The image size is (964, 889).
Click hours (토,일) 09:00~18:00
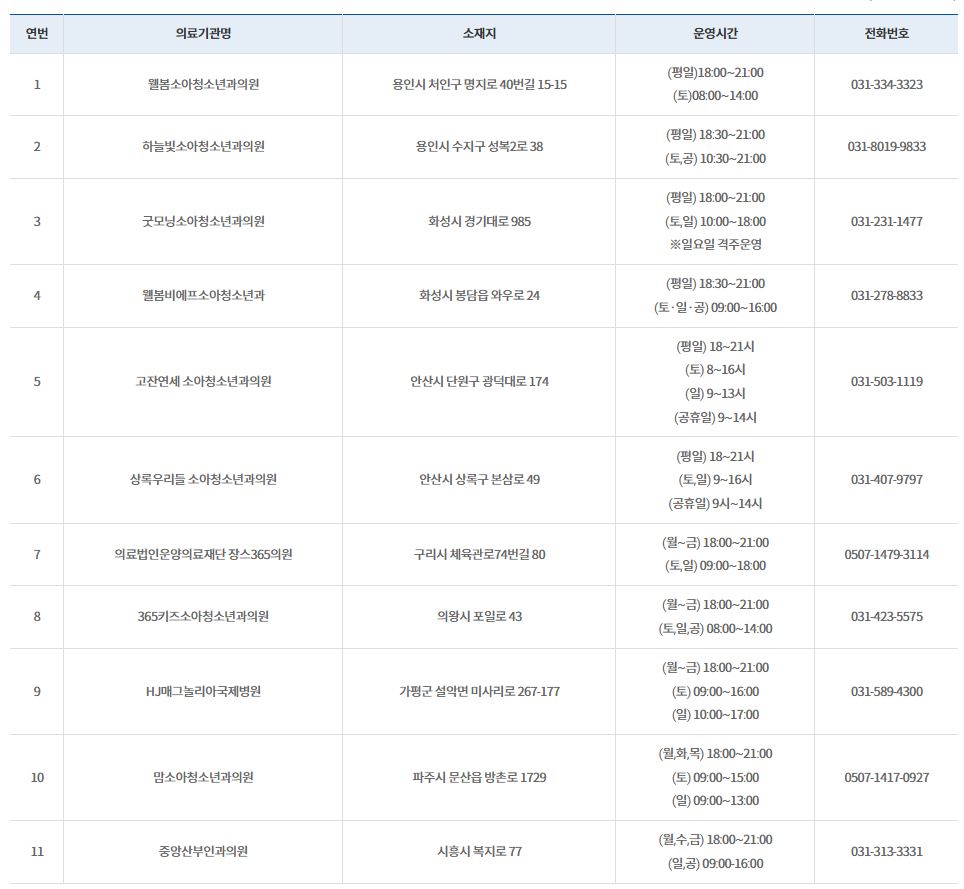(715, 566)
